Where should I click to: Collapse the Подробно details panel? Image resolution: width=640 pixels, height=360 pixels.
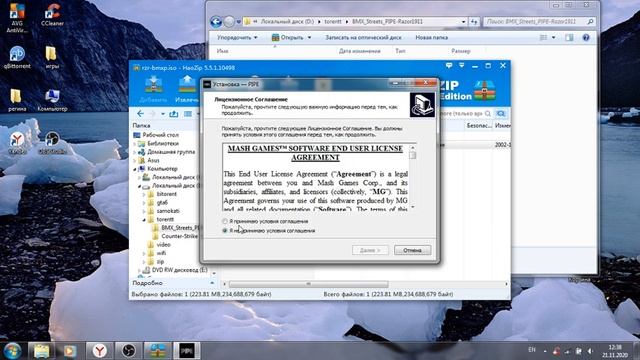click(x=212, y=283)
